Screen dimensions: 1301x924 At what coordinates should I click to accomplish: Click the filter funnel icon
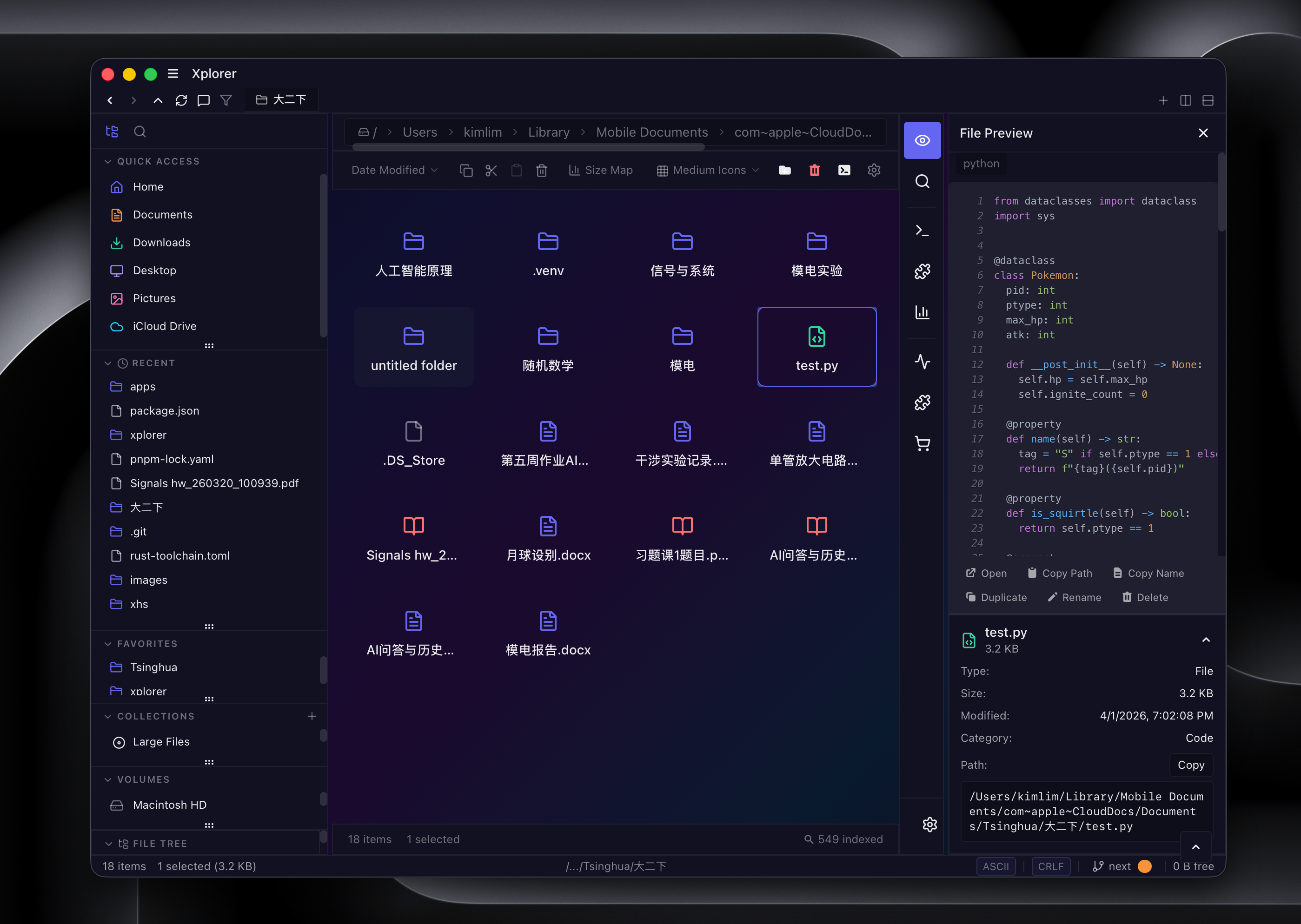tap(226, 101)
